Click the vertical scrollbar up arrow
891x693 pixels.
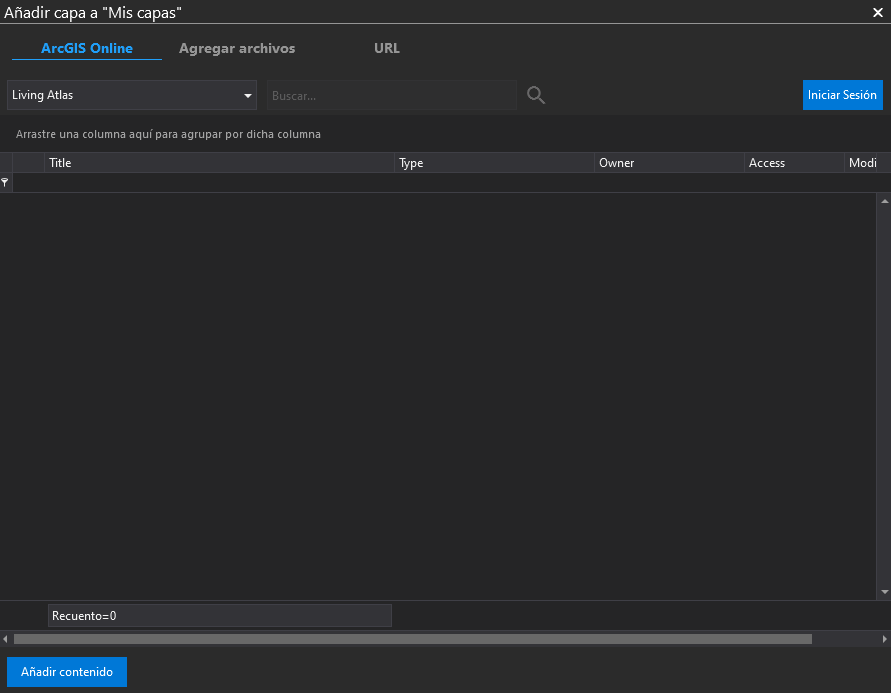884,201
